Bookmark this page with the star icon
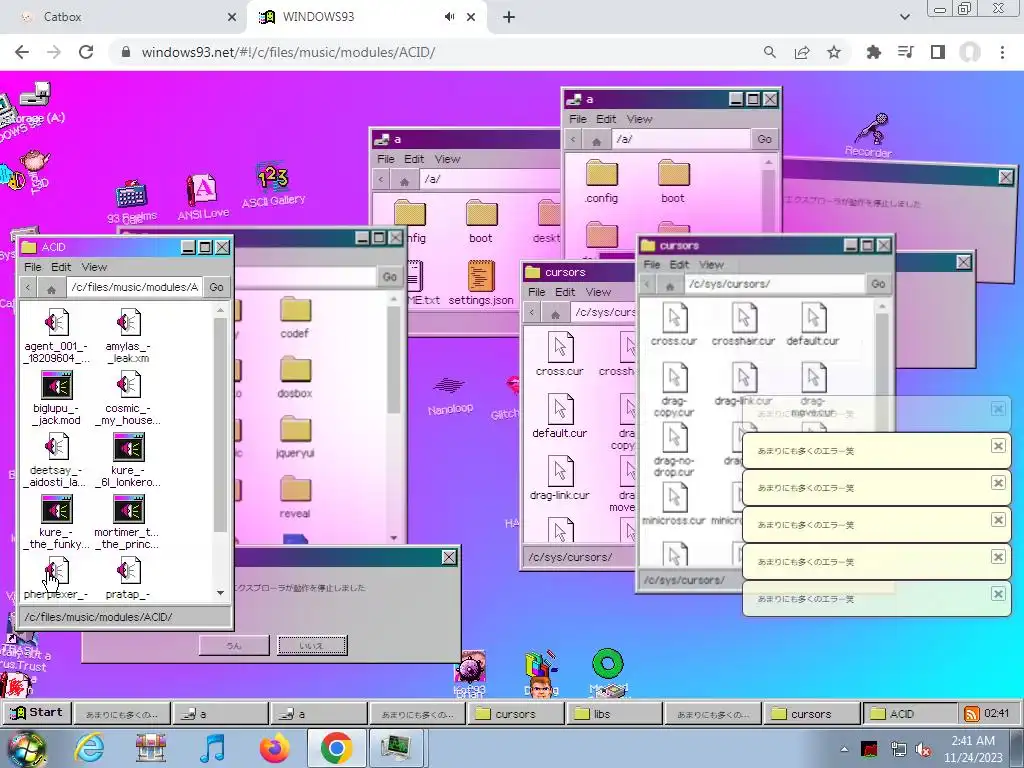The height and width of the screenshot is (768, 1024). point(834,52)
